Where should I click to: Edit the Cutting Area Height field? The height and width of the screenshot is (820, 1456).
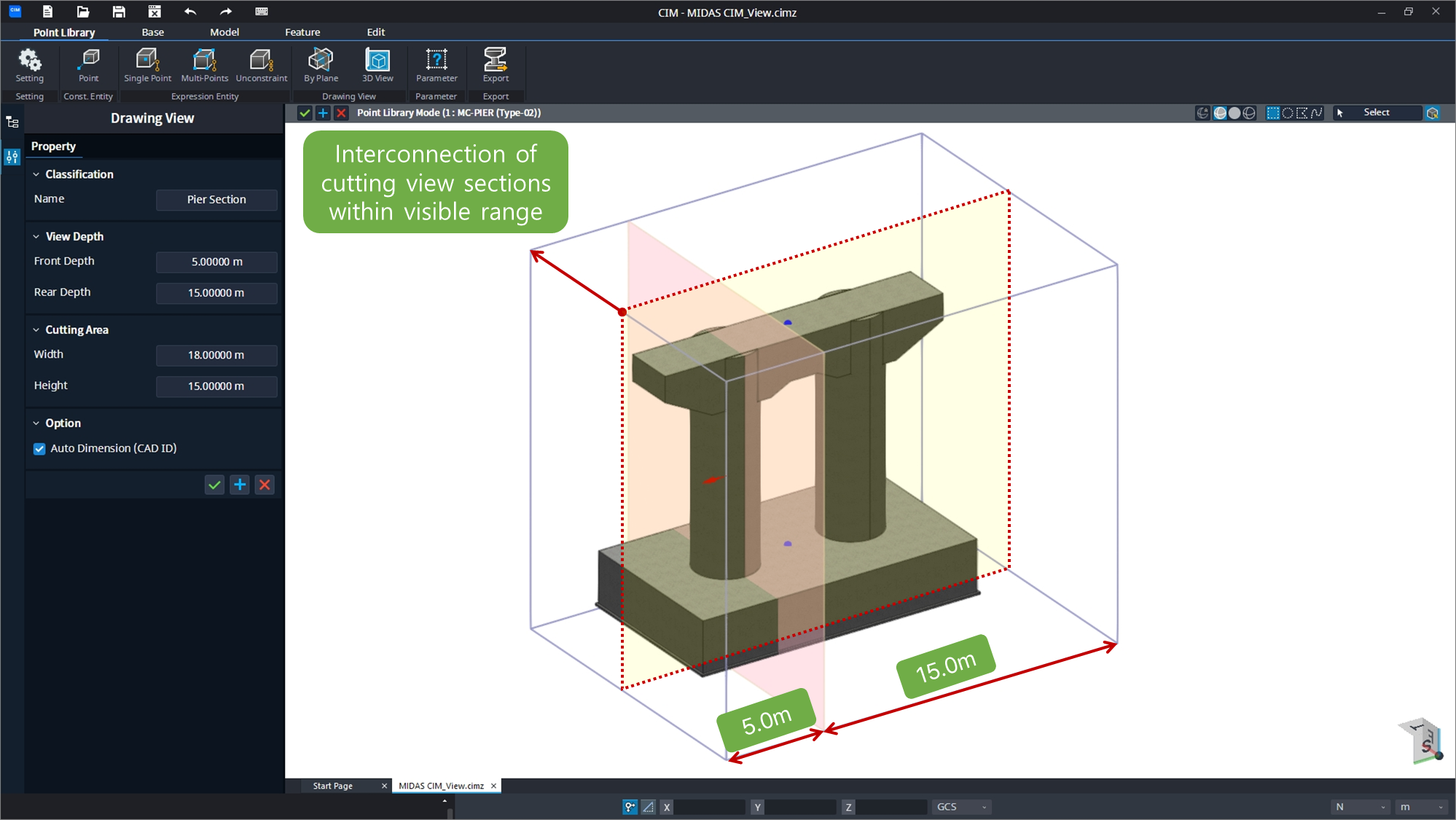point(216,386)
